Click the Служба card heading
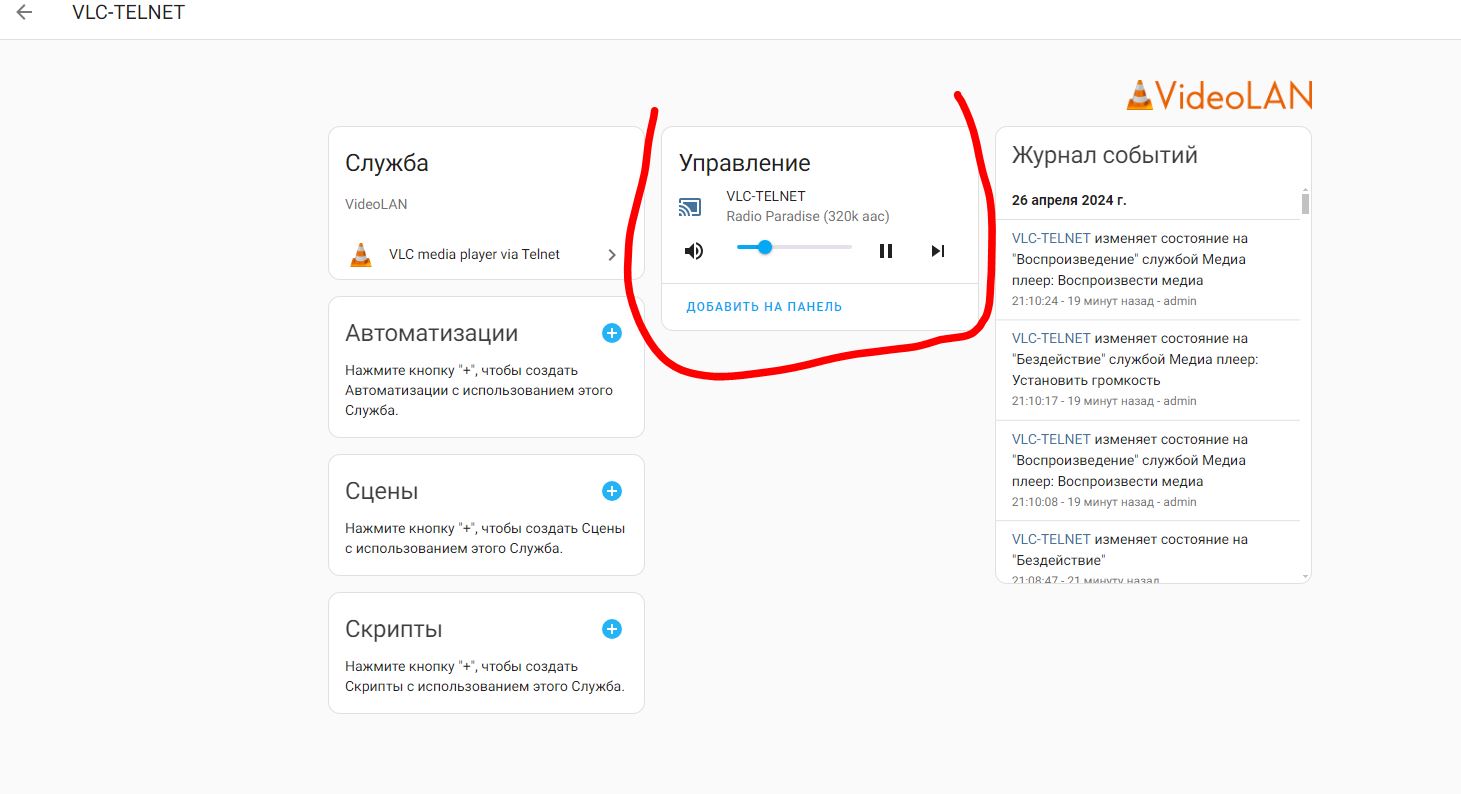The image size is (1461, 794). [x=387, y=163]
